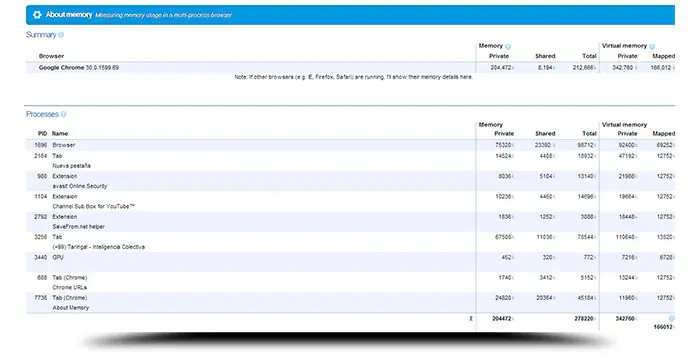Viewport: 700px width, 360px height.
Task: Click the 'About Memory' tab entry in Processes
Action: click(x=71, y=308)
